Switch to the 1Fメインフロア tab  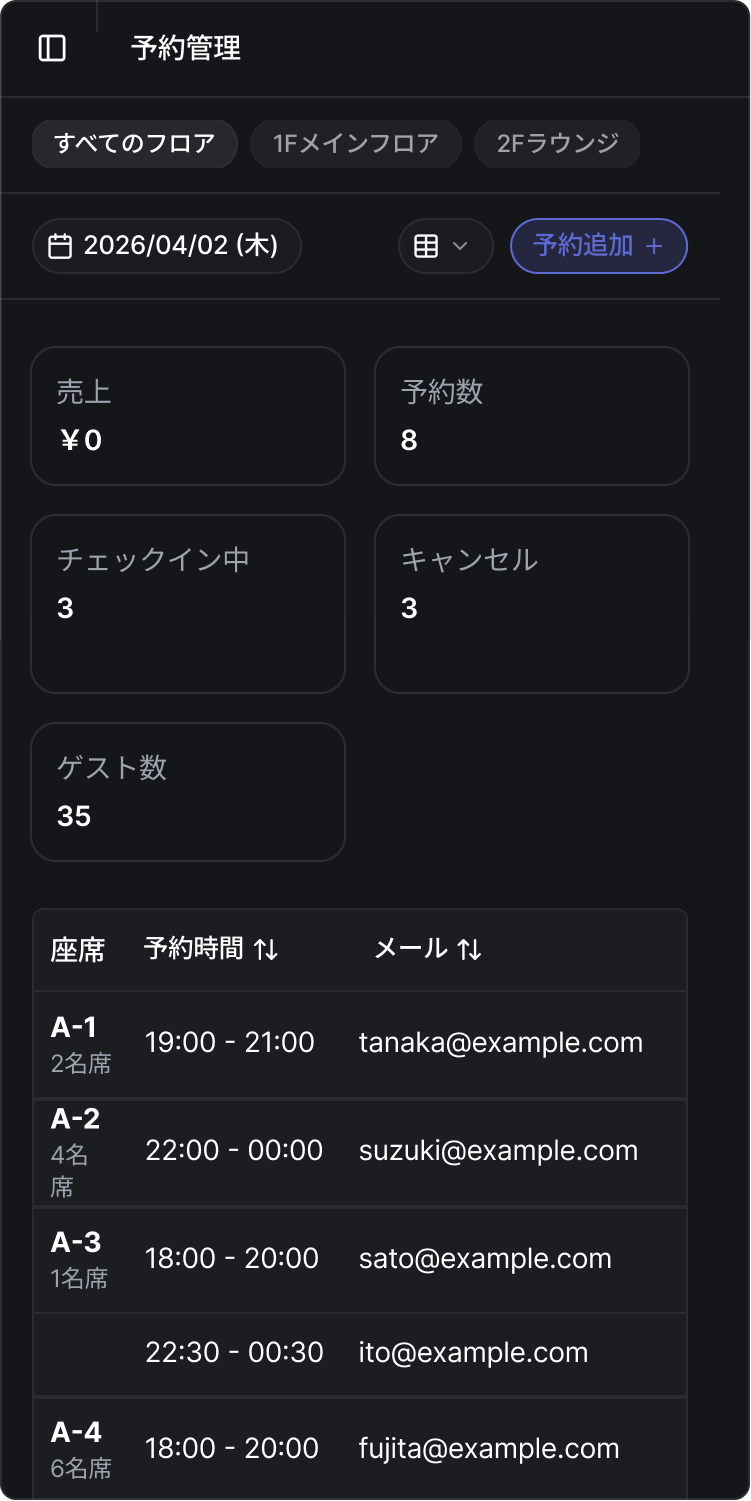(356, 144)
